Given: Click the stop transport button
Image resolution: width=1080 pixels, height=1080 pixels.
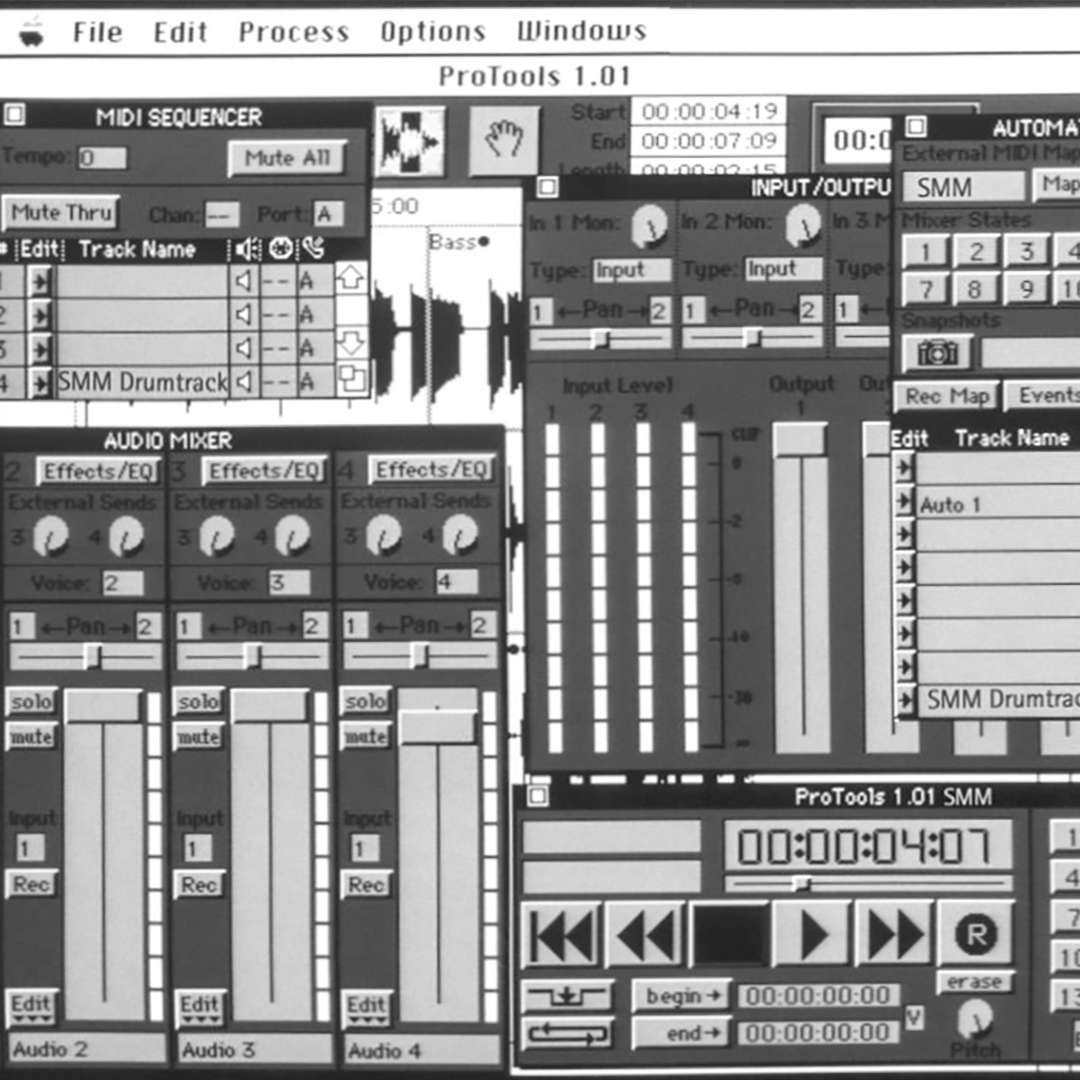Looking at the screenshot, I should click(x=729, y=935).
